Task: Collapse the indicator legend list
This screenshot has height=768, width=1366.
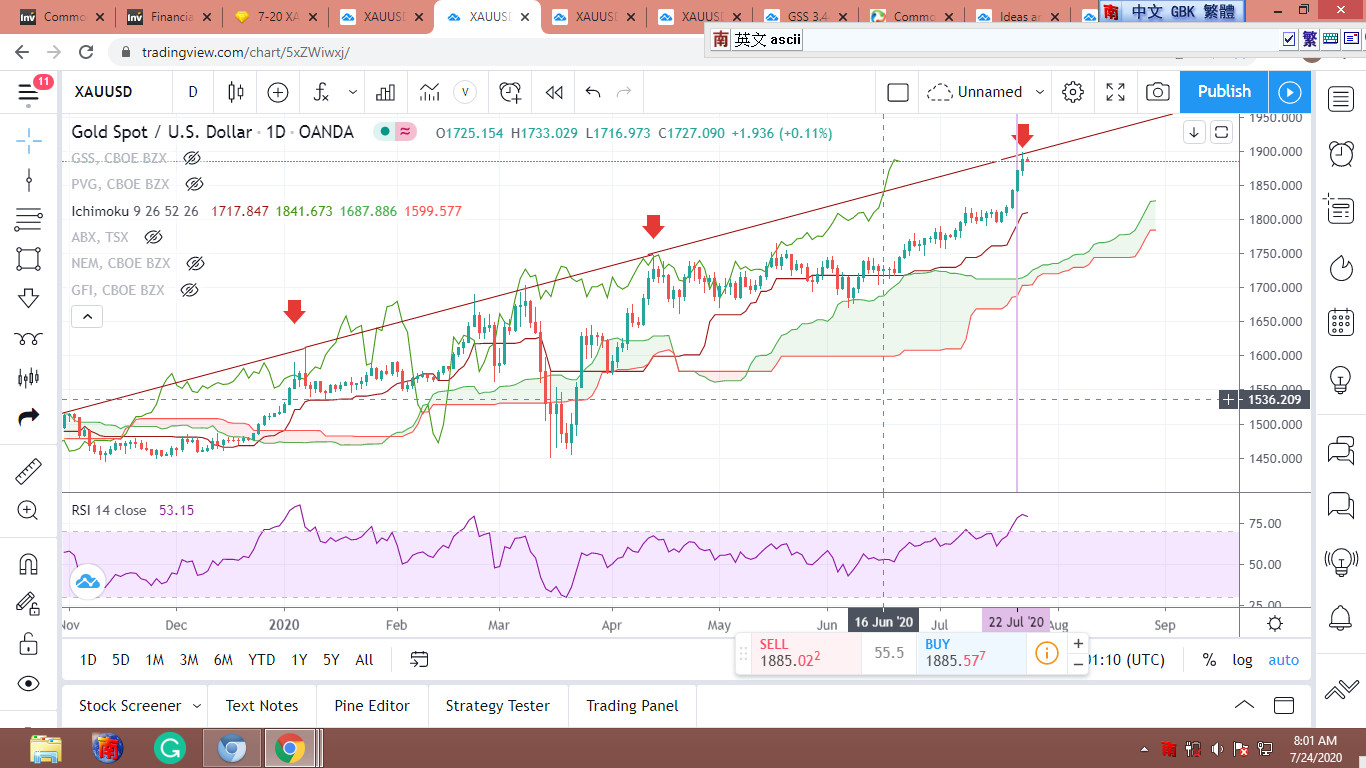Action: pos(87,317)
